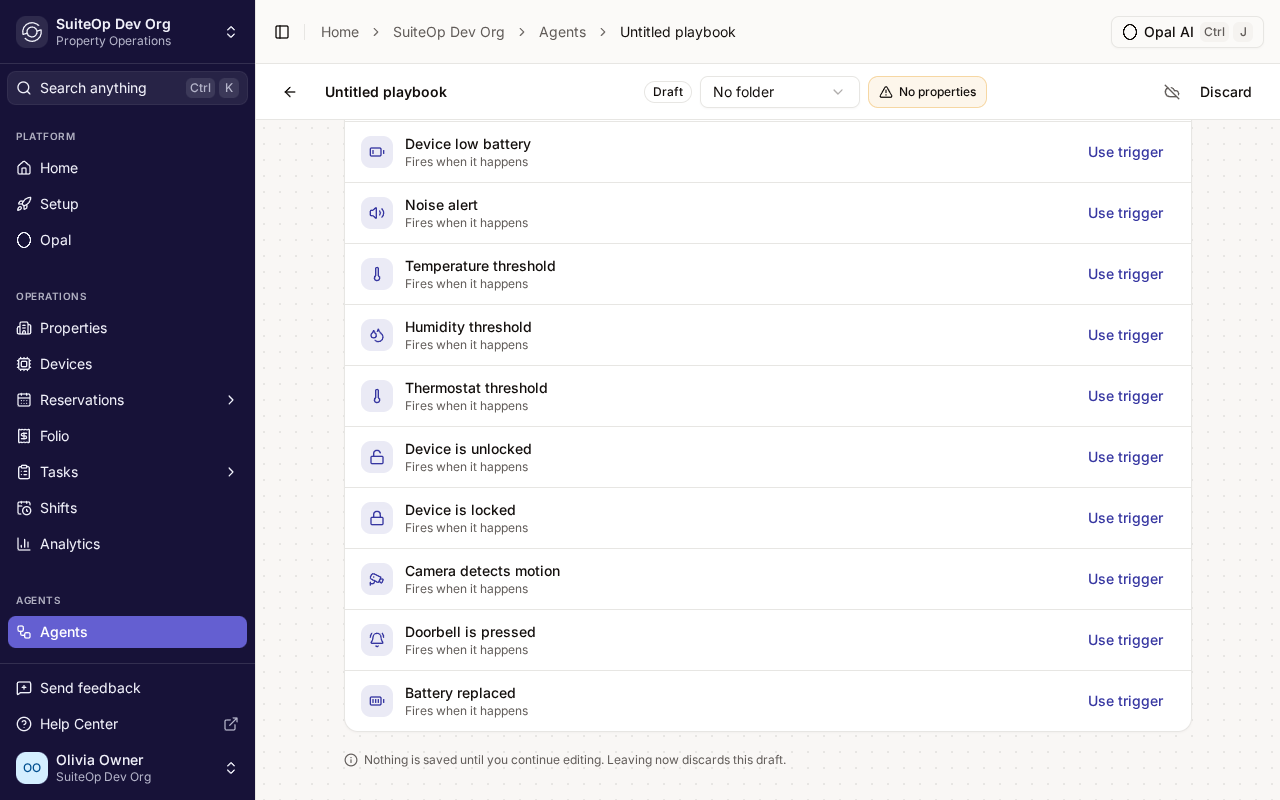Screen dimensions: 1280x800
Task: Click the No properties warning badge
Action: [x=927, y=92]
